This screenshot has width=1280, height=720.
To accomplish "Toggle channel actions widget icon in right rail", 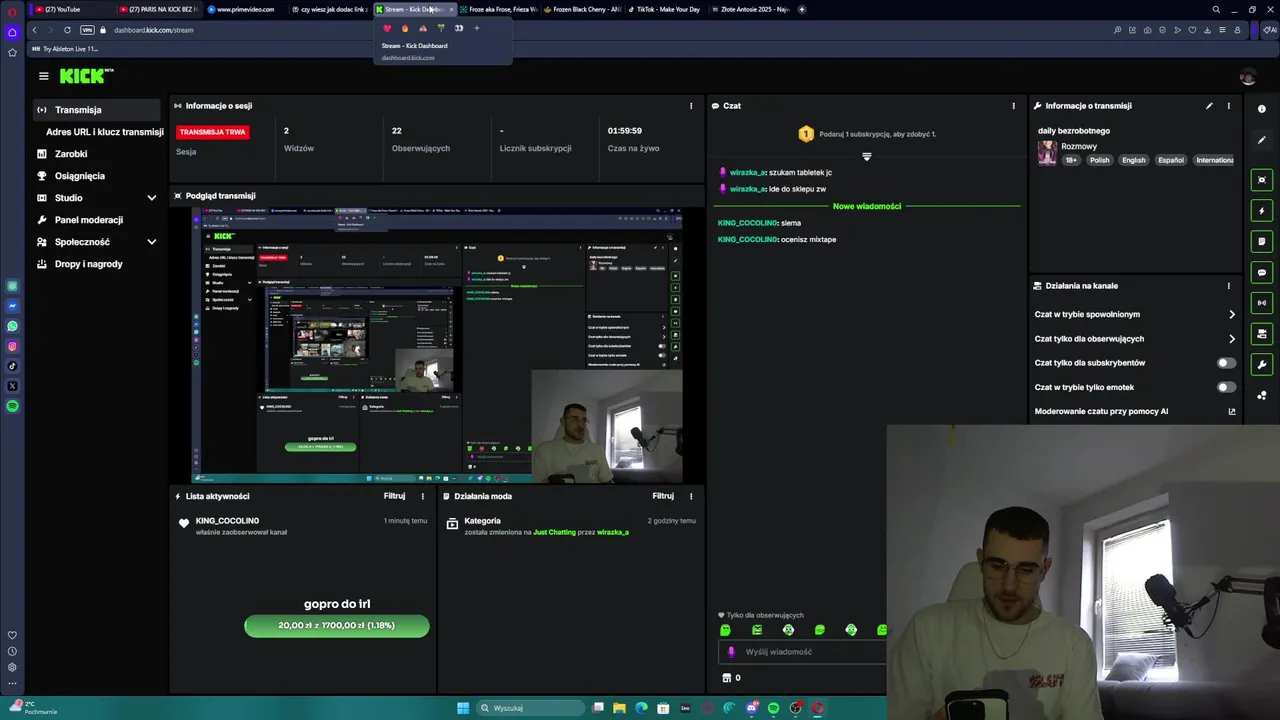I will tap(1262, 334).
